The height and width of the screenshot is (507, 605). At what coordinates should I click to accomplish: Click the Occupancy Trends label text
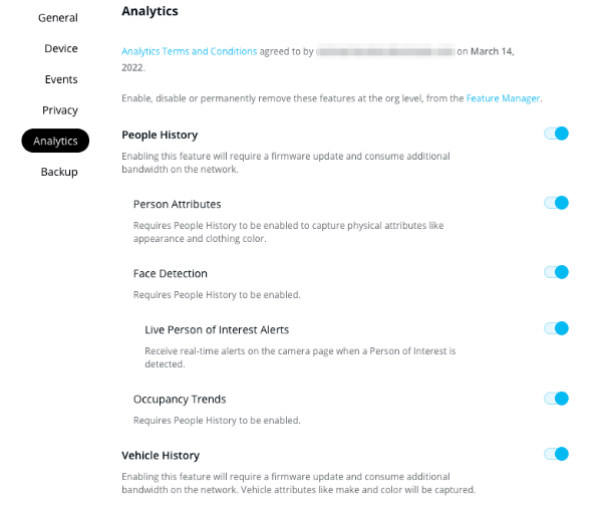click(x=179, y=399)
